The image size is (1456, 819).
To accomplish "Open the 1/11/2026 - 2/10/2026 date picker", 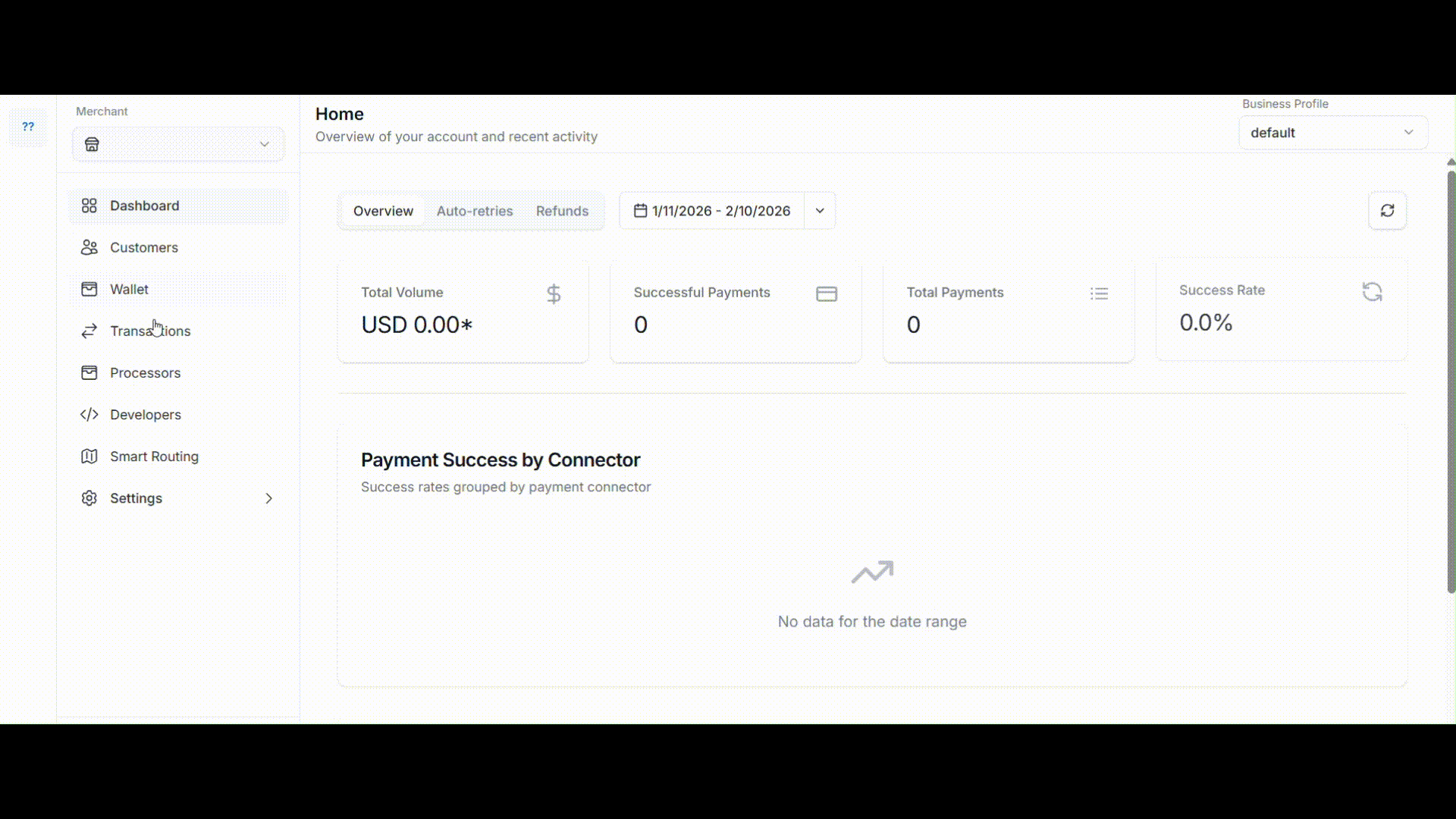I will (712, 211).
